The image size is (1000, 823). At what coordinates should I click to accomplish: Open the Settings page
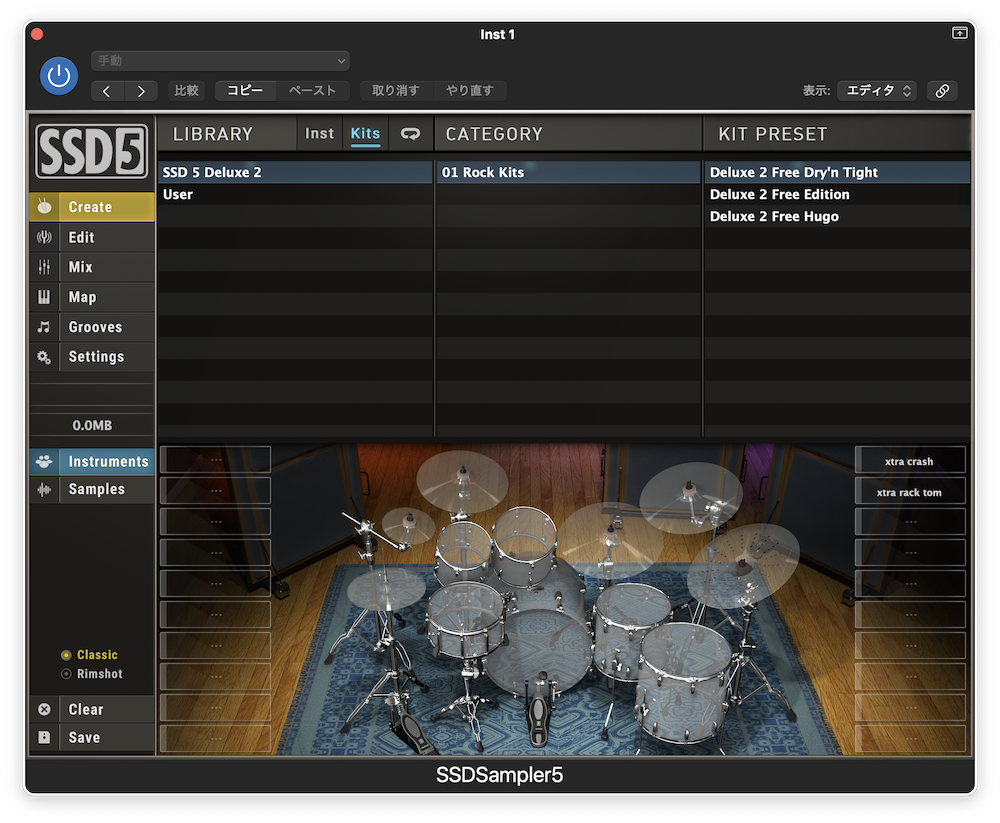pyautogui.click(x=92, y=357)
